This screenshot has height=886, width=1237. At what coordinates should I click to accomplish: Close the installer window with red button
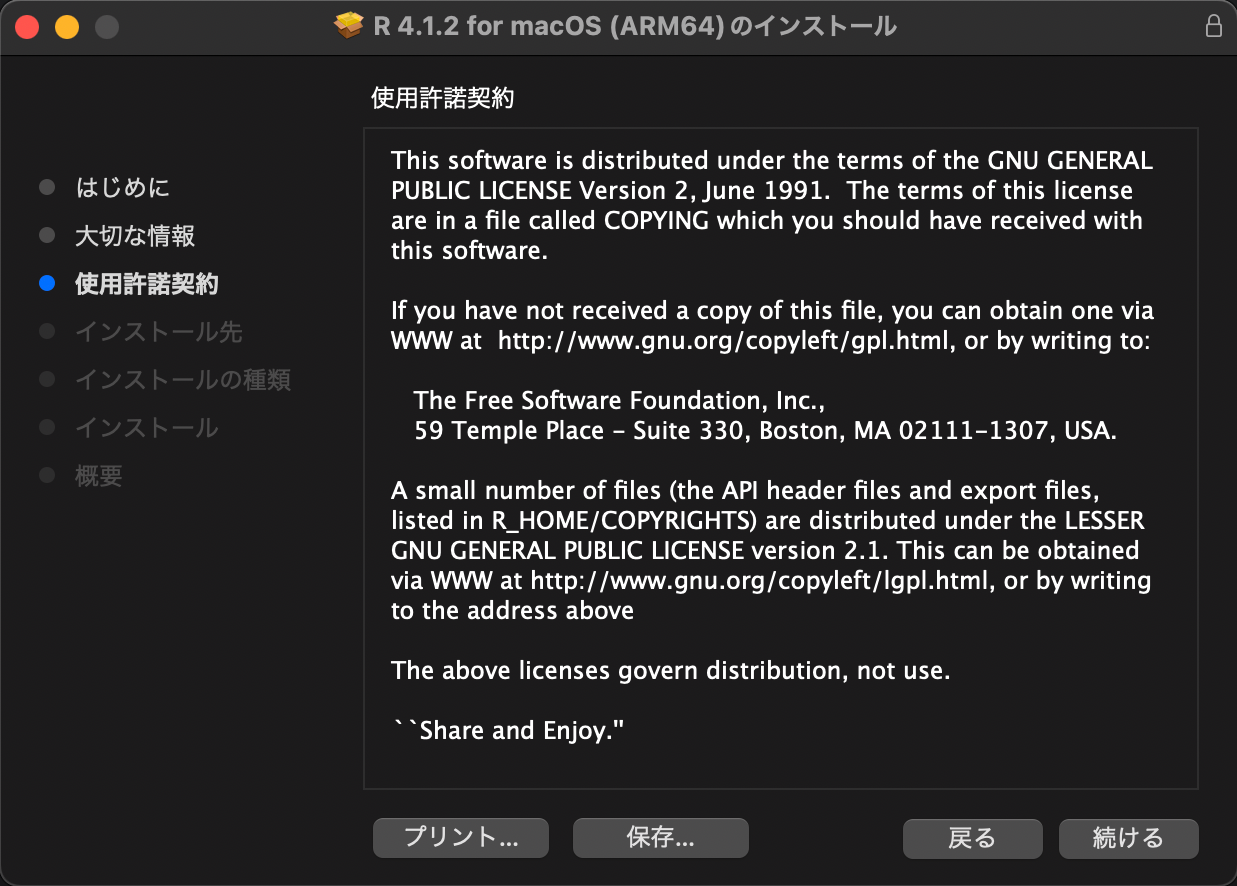pos(27,27)
